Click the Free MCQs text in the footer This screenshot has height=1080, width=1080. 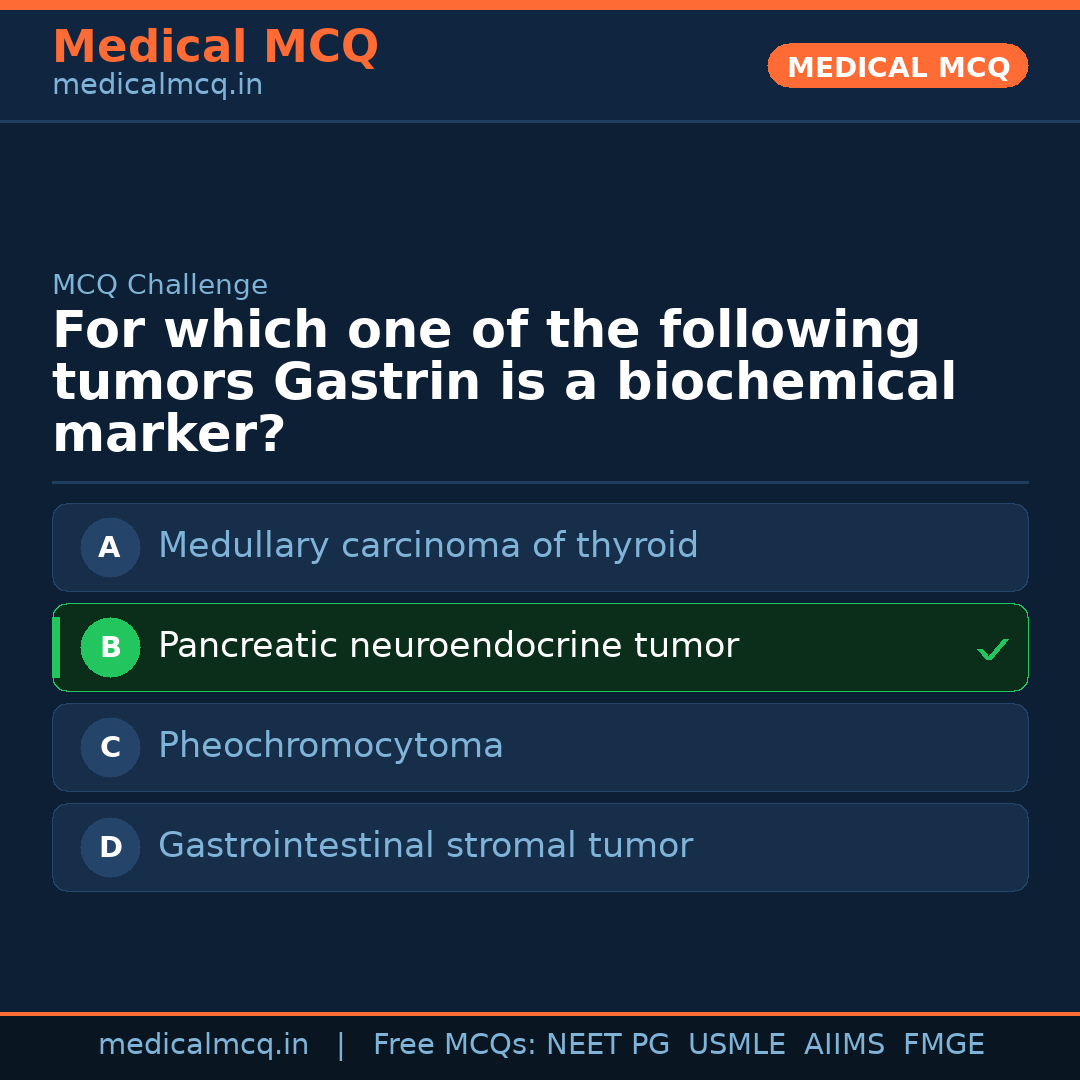point(454,1045)
